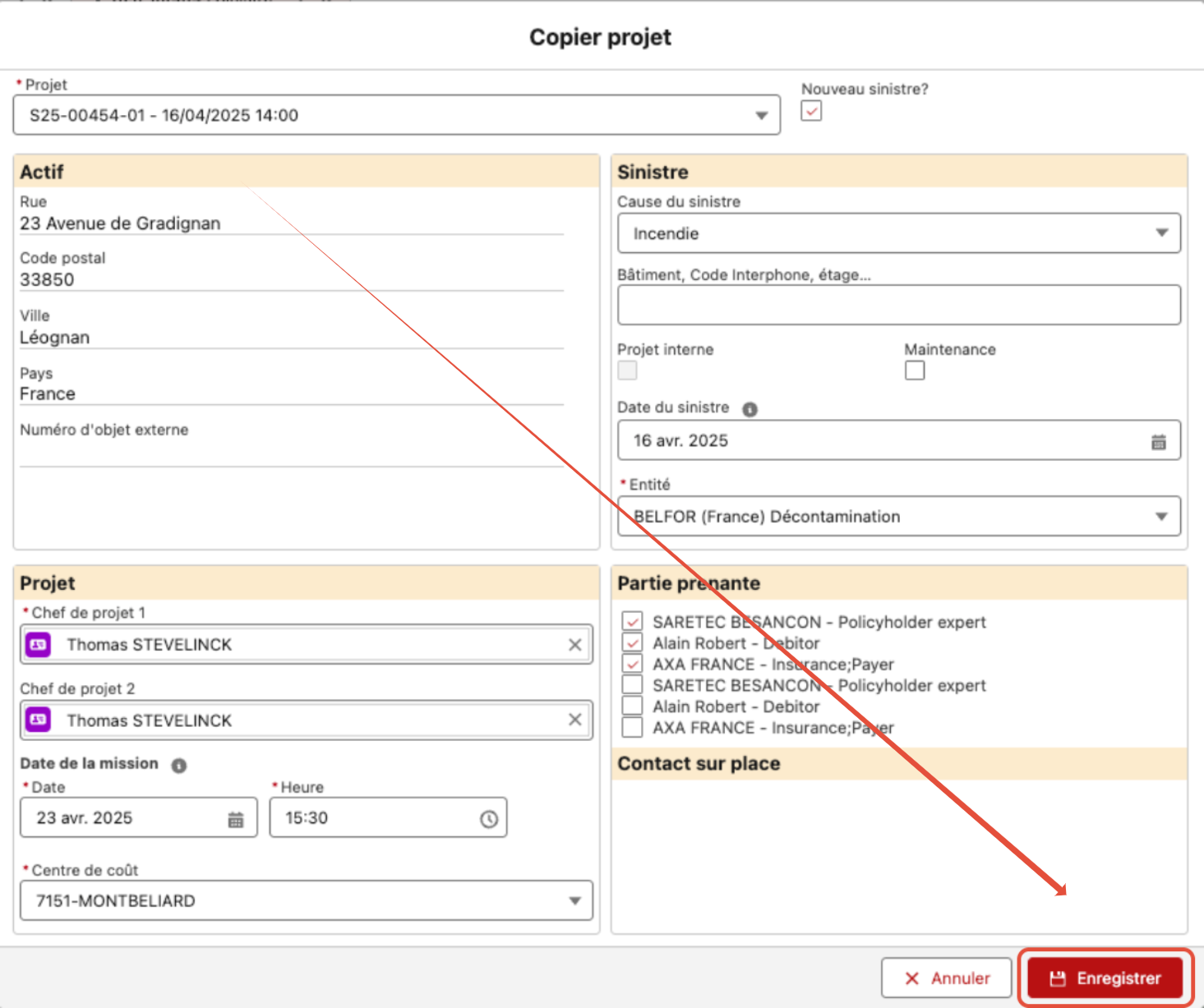Click Code postal value 33850

click(47, 279)
